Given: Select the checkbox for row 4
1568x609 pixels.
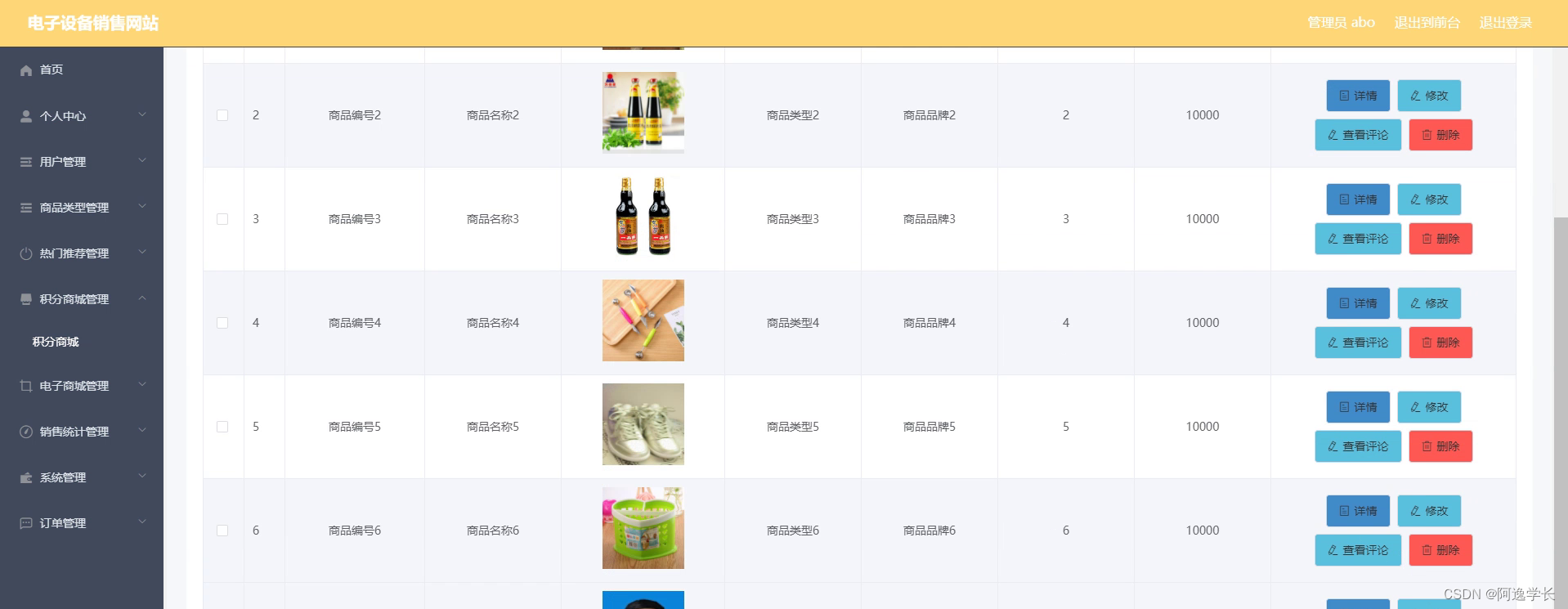Looking at the screenshot, I should (222, 323).
